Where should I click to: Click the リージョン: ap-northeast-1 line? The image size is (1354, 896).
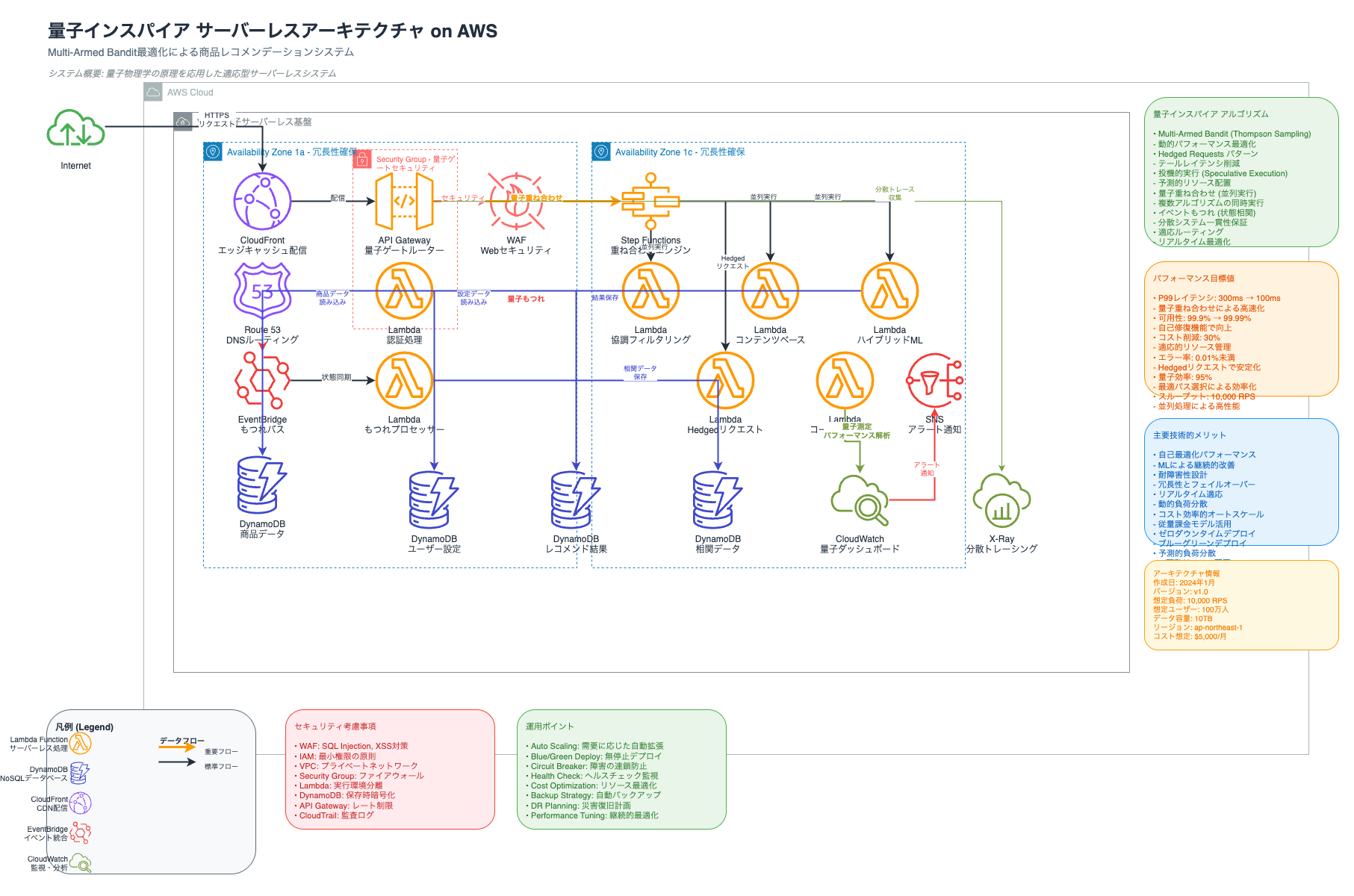click(x=1197, y=627)
